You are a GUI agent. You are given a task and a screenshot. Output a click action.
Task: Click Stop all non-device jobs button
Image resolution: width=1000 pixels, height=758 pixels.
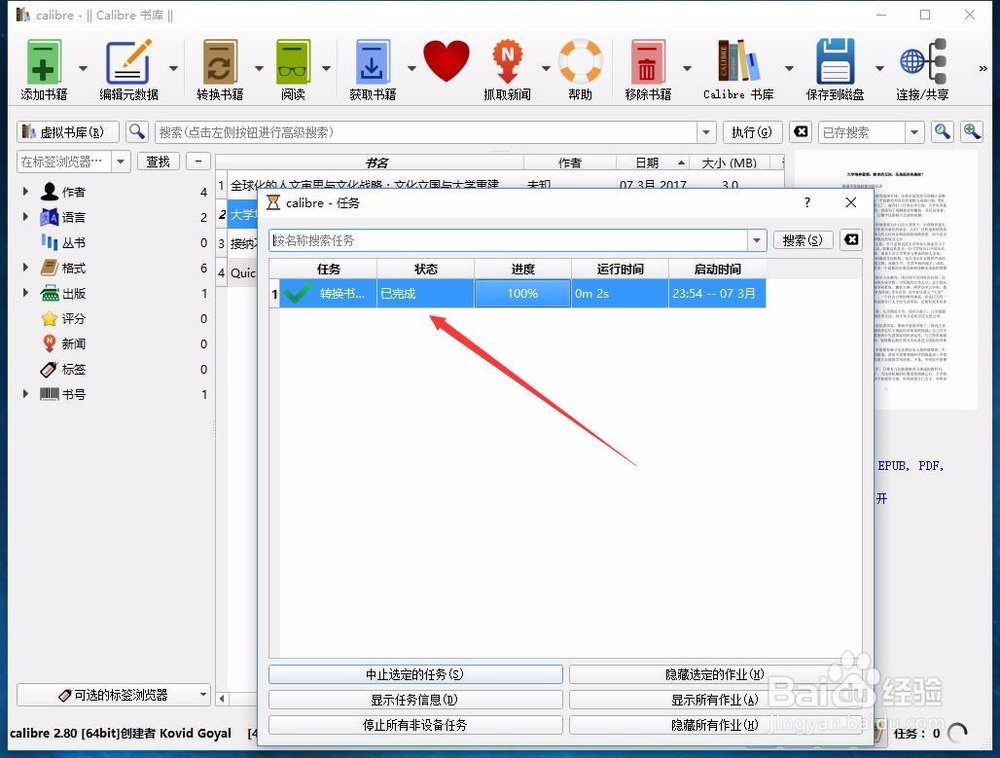pyautogui.click(x=415, y=725)
